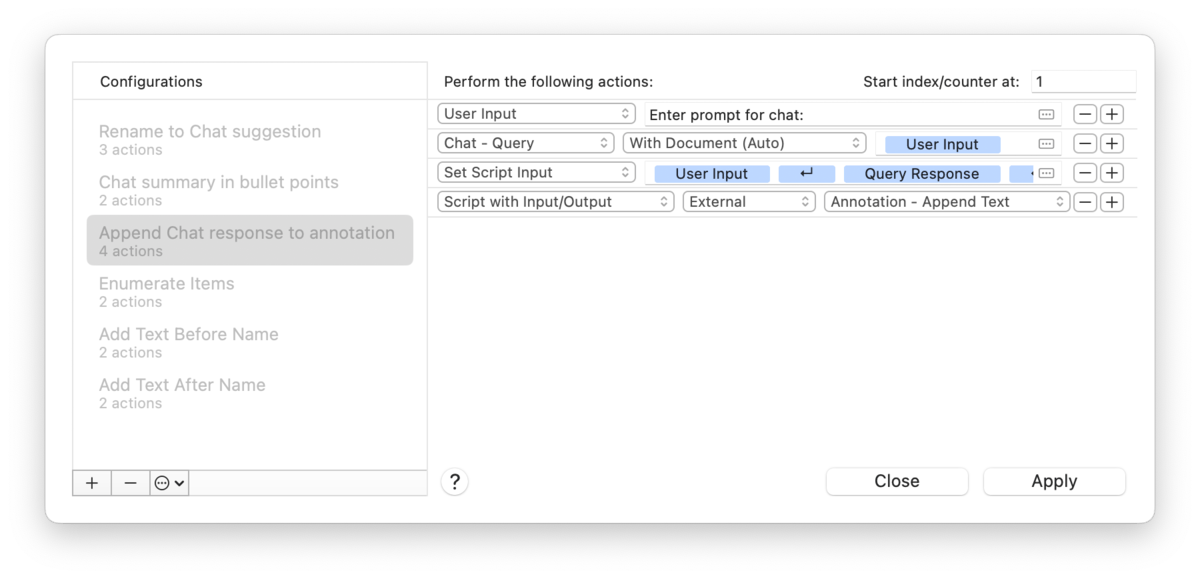The width and height of the screenshot is (1200, 579).
Task: Open the help question mark button
Action: [454, 482]
